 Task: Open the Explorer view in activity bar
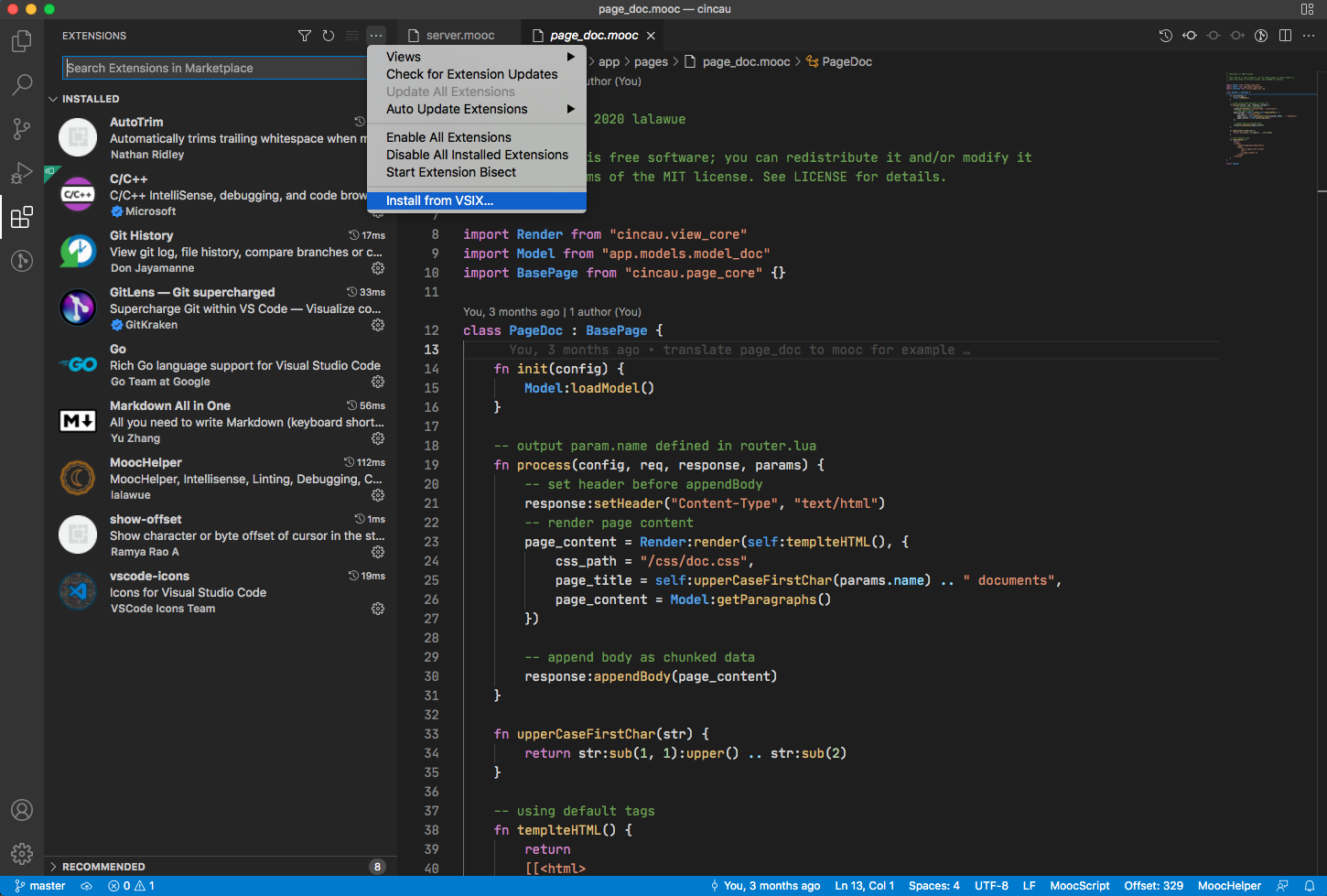[x=22, y=41]
